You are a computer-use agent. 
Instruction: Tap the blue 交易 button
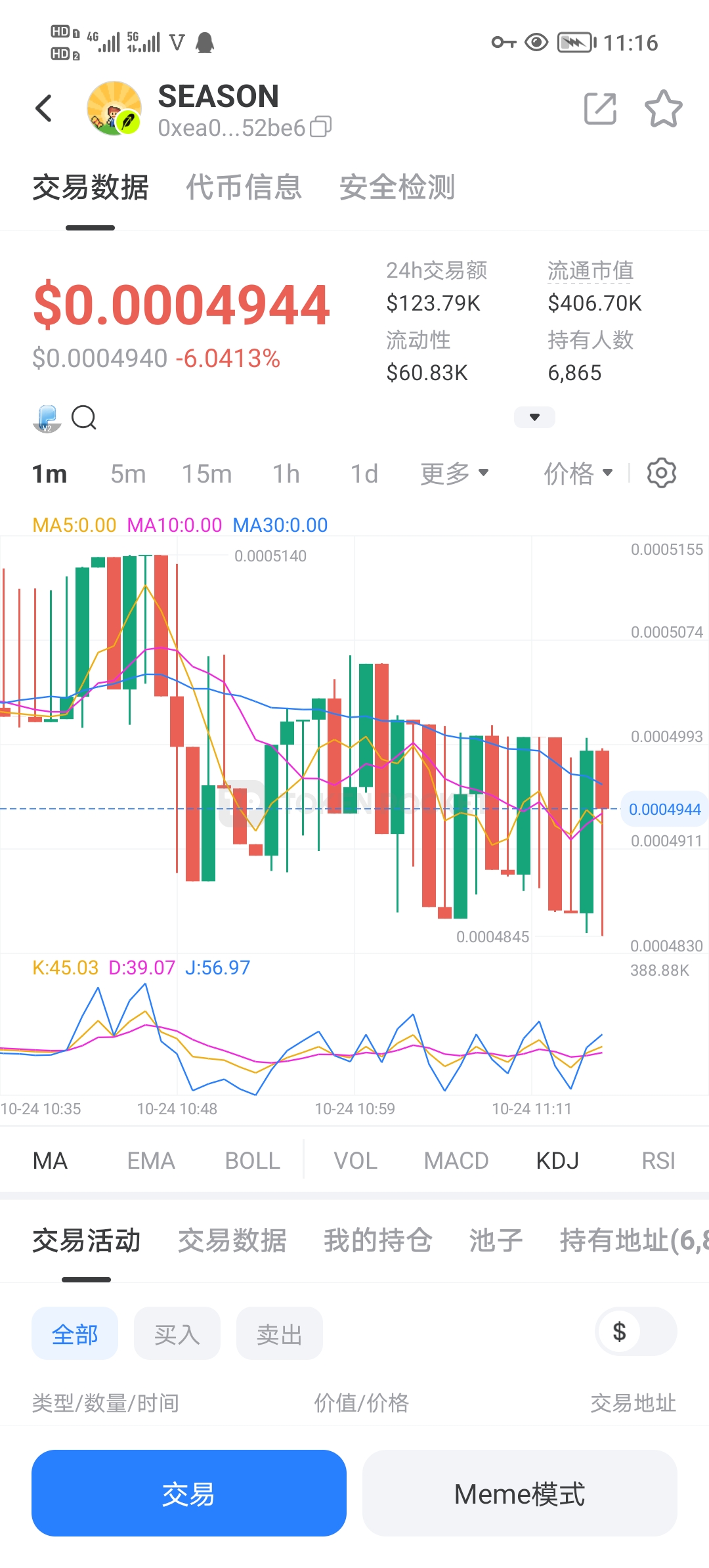click(x=189, y=1493)
